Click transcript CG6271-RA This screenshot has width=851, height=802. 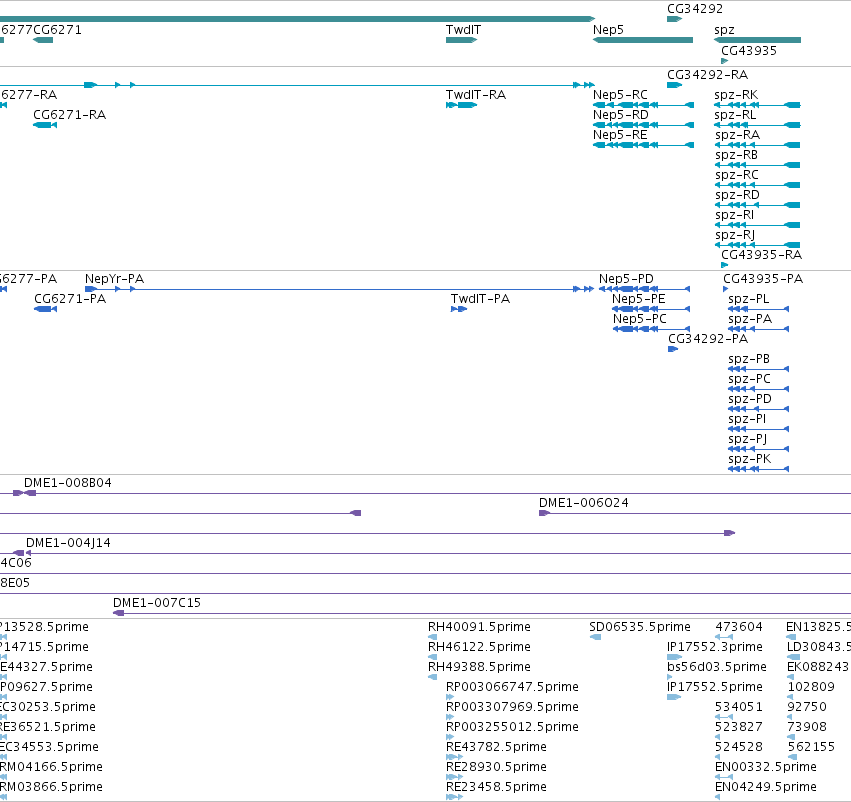pos(45,125)
